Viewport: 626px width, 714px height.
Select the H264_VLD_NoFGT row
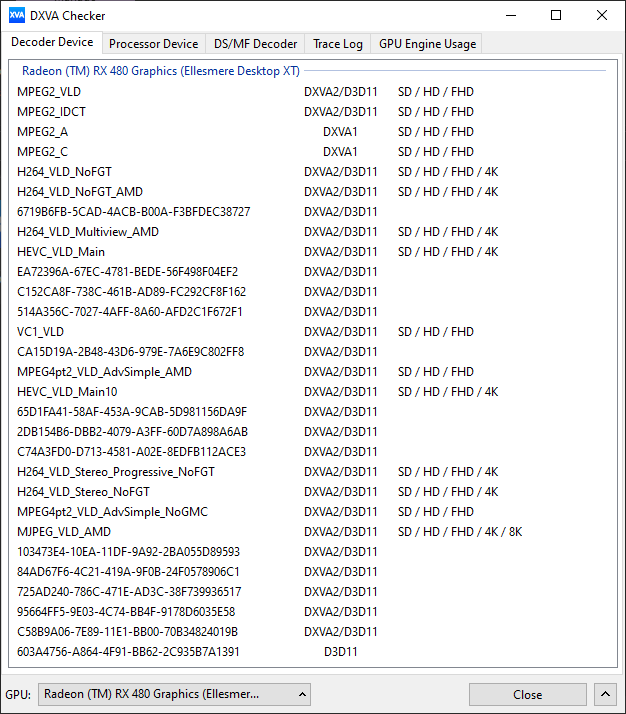click(x=312, y=172)
